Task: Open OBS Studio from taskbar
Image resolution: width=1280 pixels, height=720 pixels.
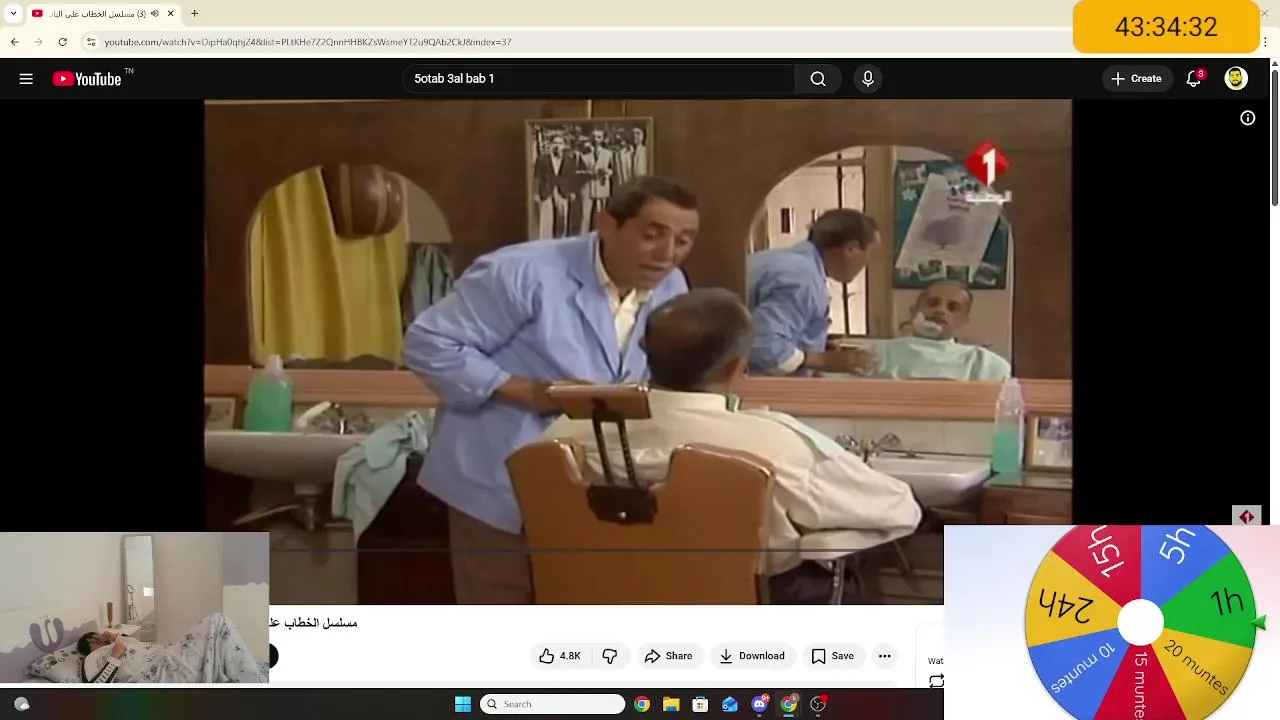Action: click(x=818, y=704)
